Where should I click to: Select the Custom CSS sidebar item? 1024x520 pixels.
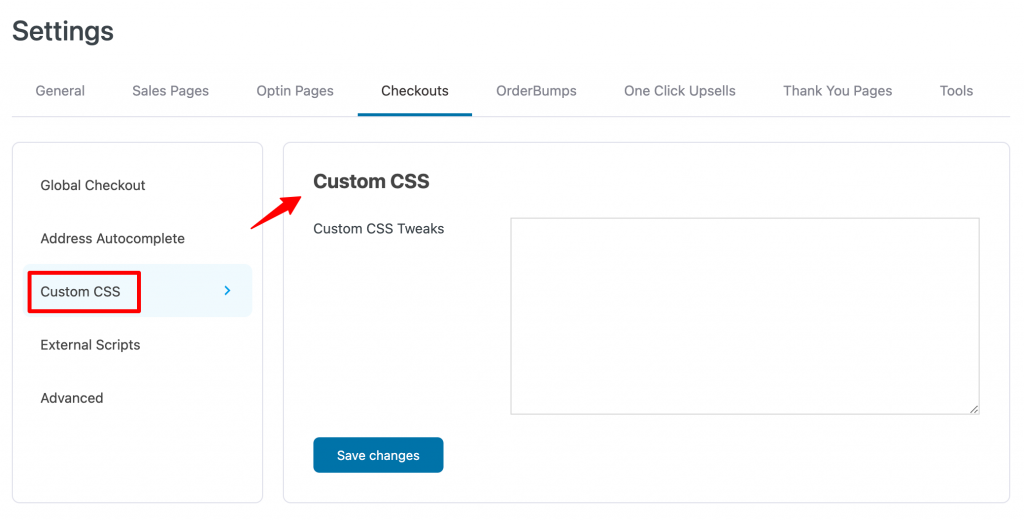coord(138,291)
